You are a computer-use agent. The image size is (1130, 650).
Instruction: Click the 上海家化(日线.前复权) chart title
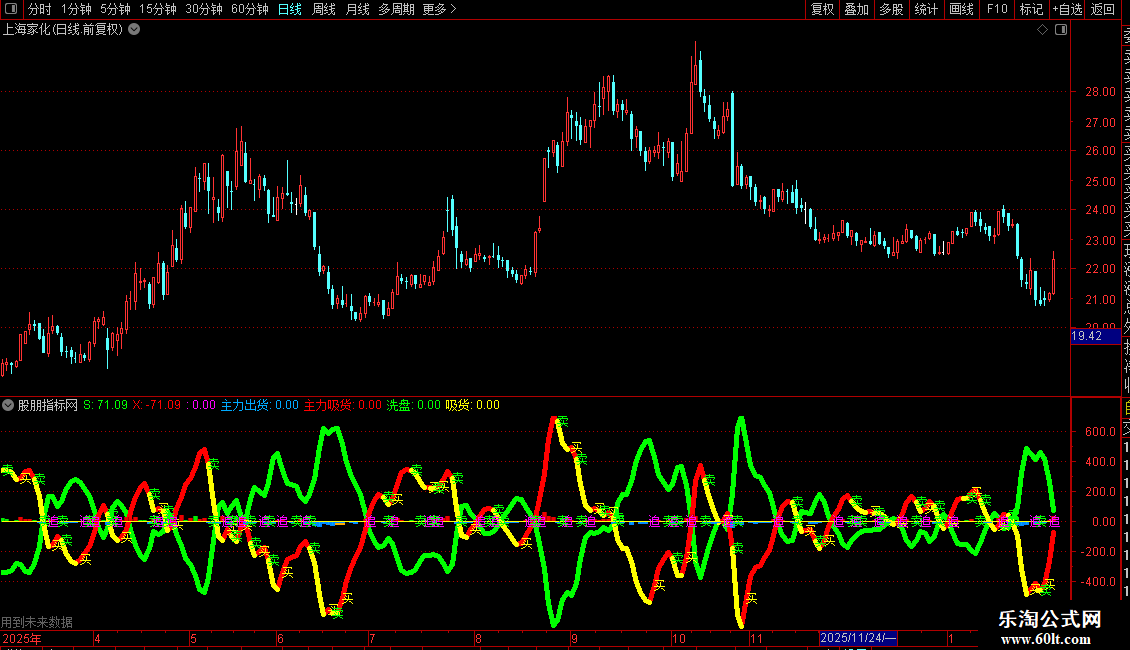click(63, 30)
